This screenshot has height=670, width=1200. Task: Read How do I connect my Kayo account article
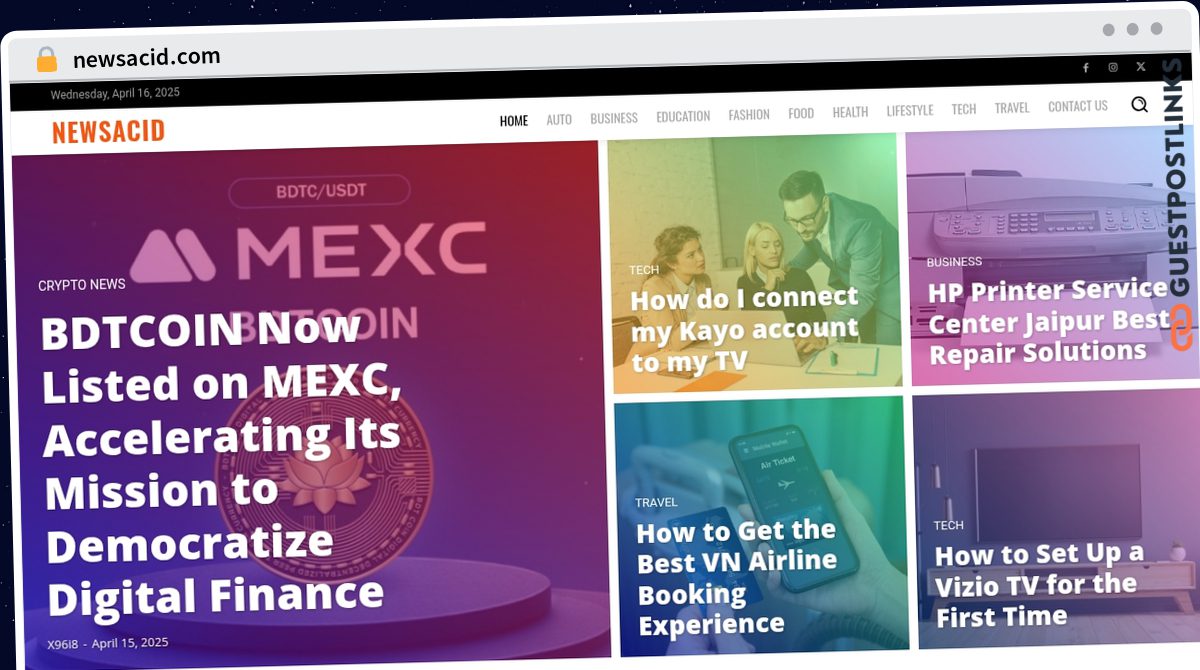pos(745,329)
